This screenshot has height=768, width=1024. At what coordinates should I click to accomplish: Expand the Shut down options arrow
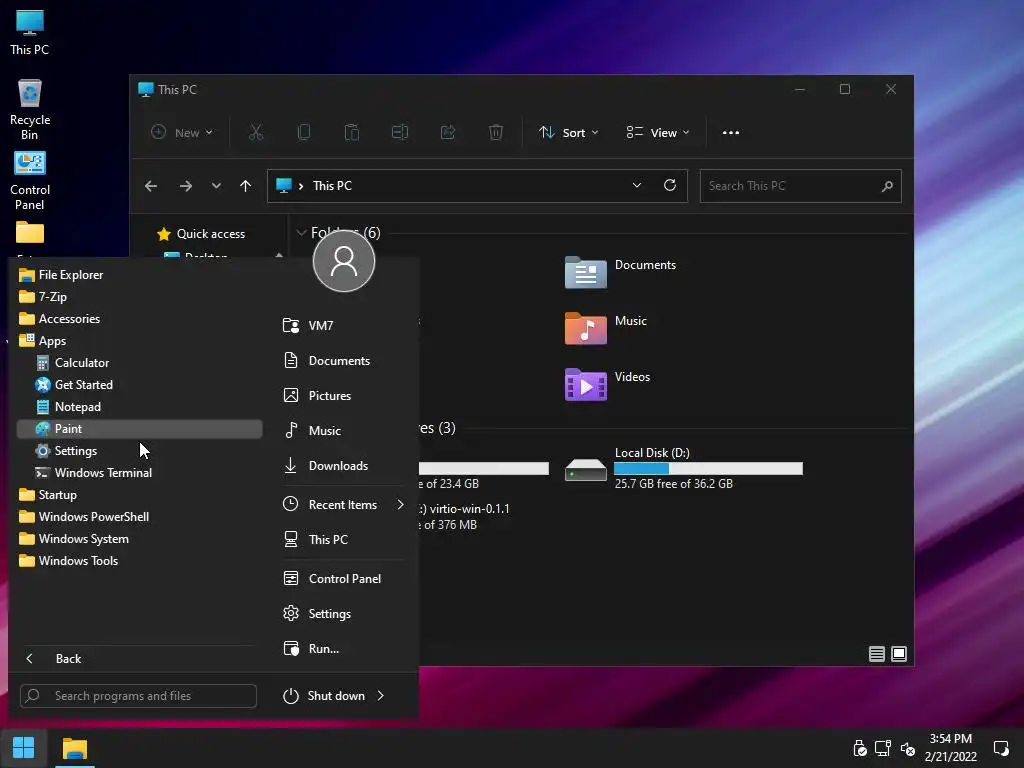pyautogui.click(x=381, y=696)
